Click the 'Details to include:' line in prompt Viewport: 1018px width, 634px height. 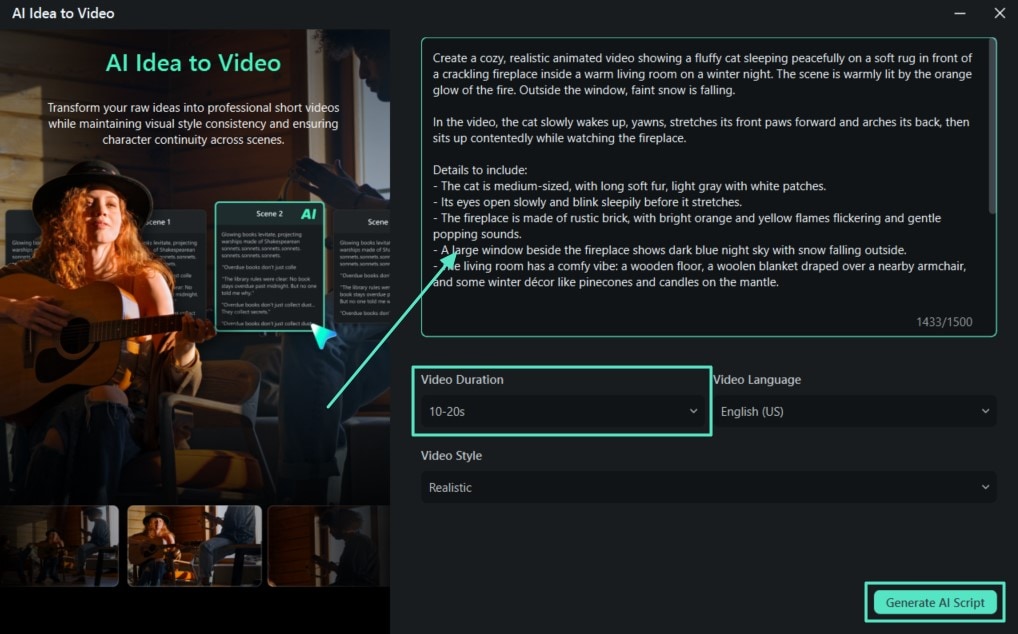click(x=480, y=170)
